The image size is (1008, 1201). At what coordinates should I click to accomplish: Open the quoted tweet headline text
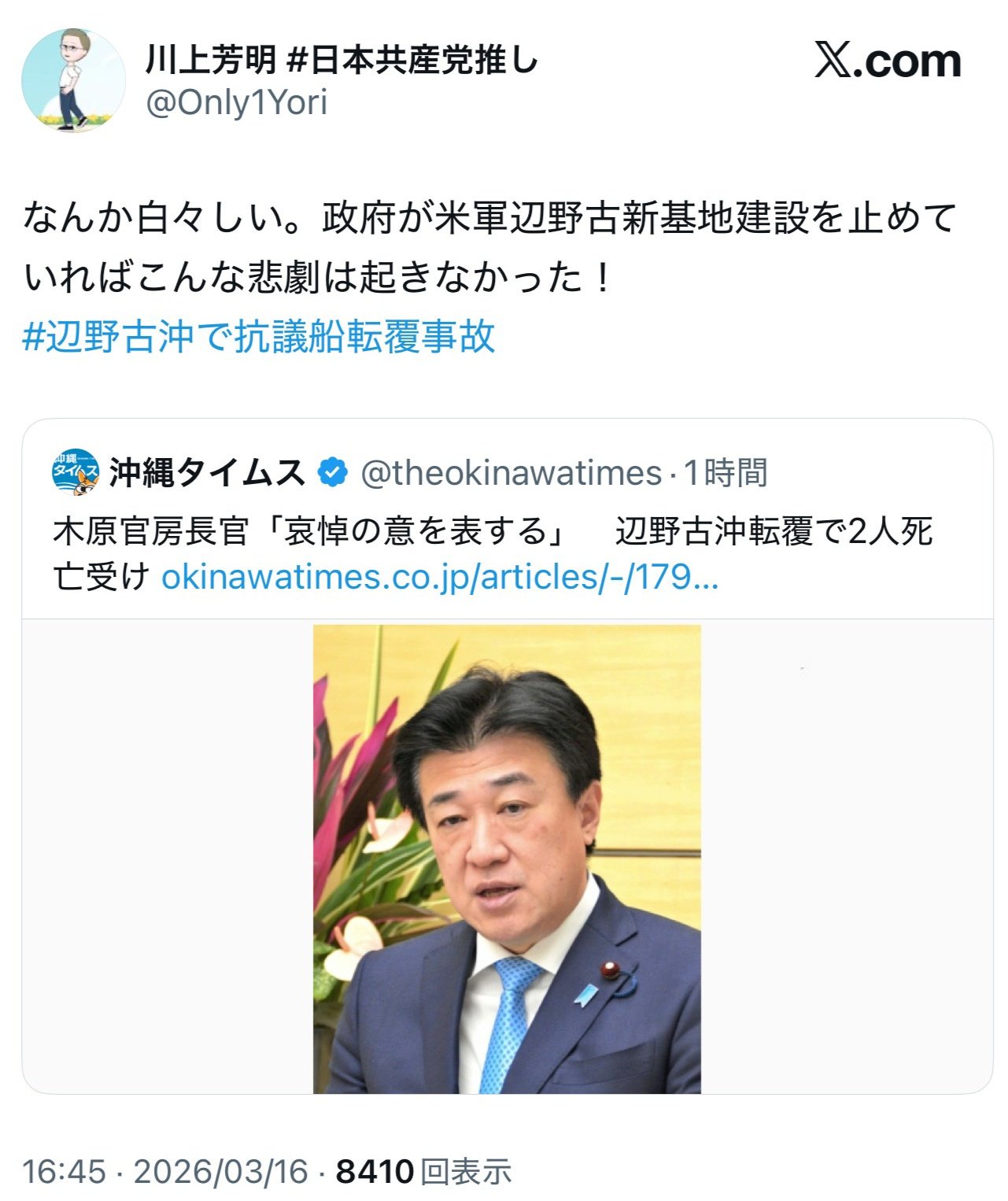[x=493, y=554]
